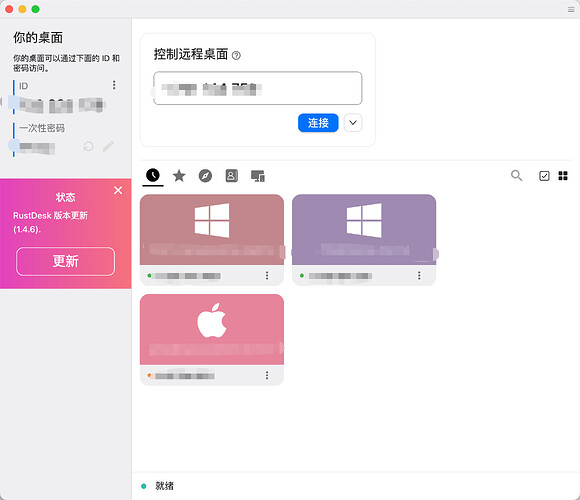Click the 你的桌面 heading
Screen dimensions: 580x500
(38, 38)
